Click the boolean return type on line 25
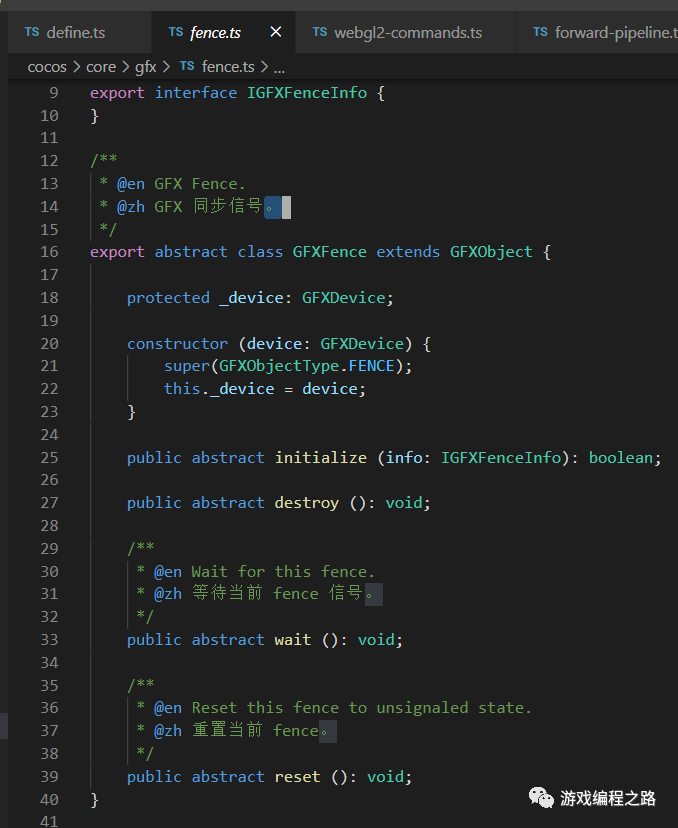The width and height of the screenshot is (678, 828). pyautogui.click(x=621, y=457)
